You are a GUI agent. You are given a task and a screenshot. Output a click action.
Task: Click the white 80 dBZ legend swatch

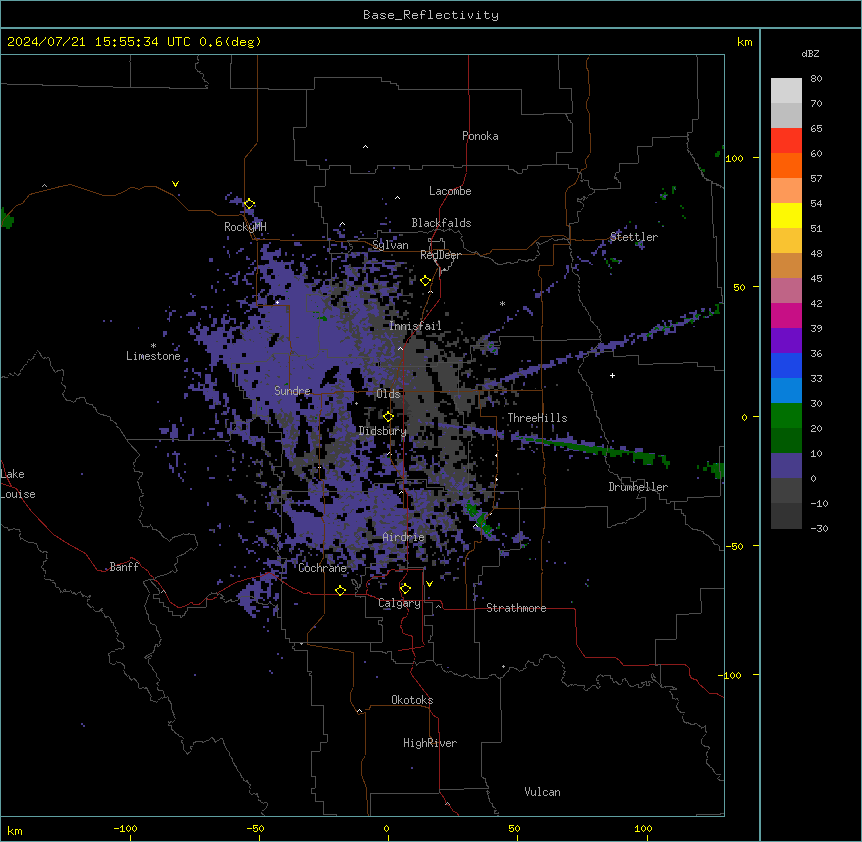click(x=786, y=90)
